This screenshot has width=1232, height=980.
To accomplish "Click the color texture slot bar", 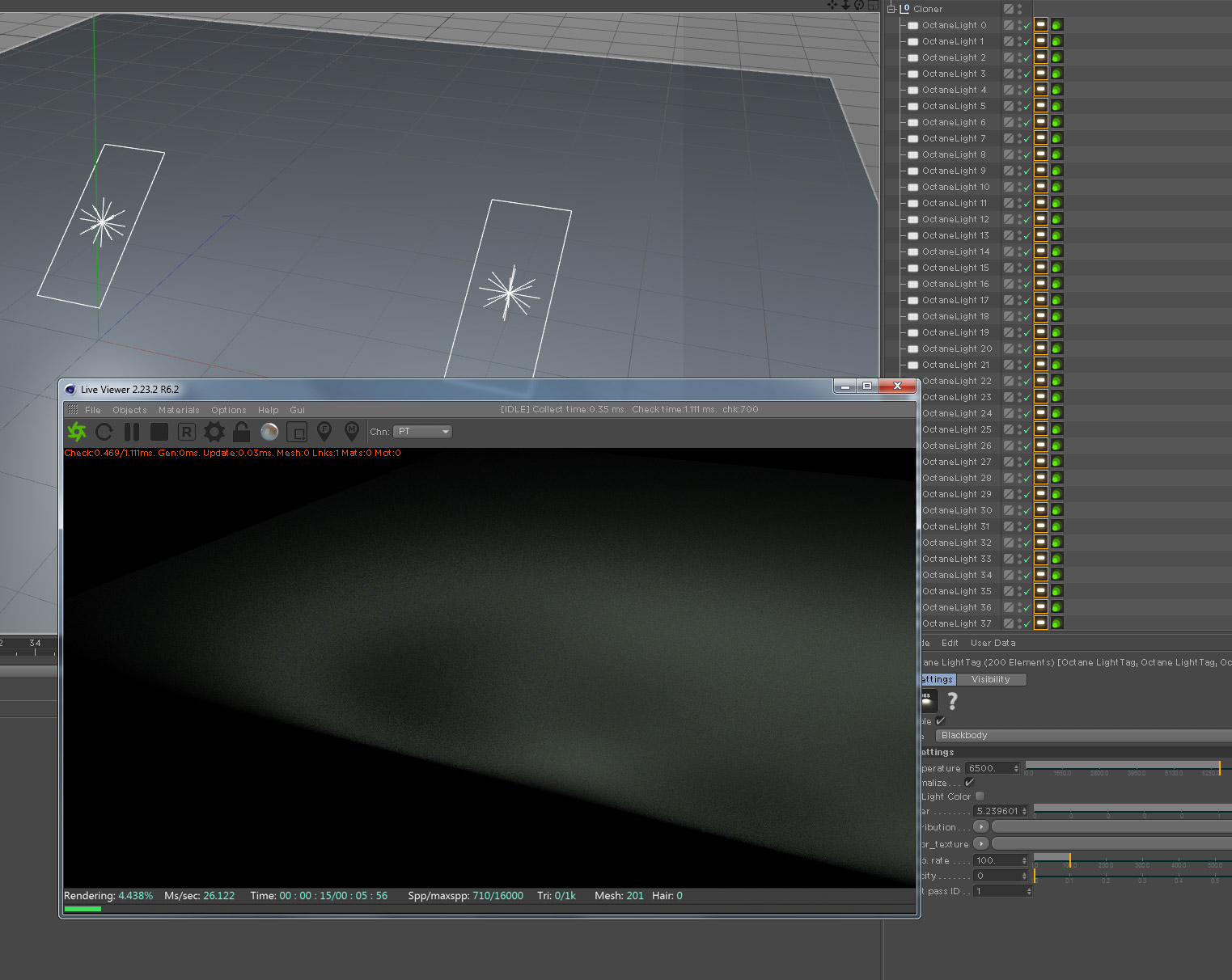I will coord(1111,843).
